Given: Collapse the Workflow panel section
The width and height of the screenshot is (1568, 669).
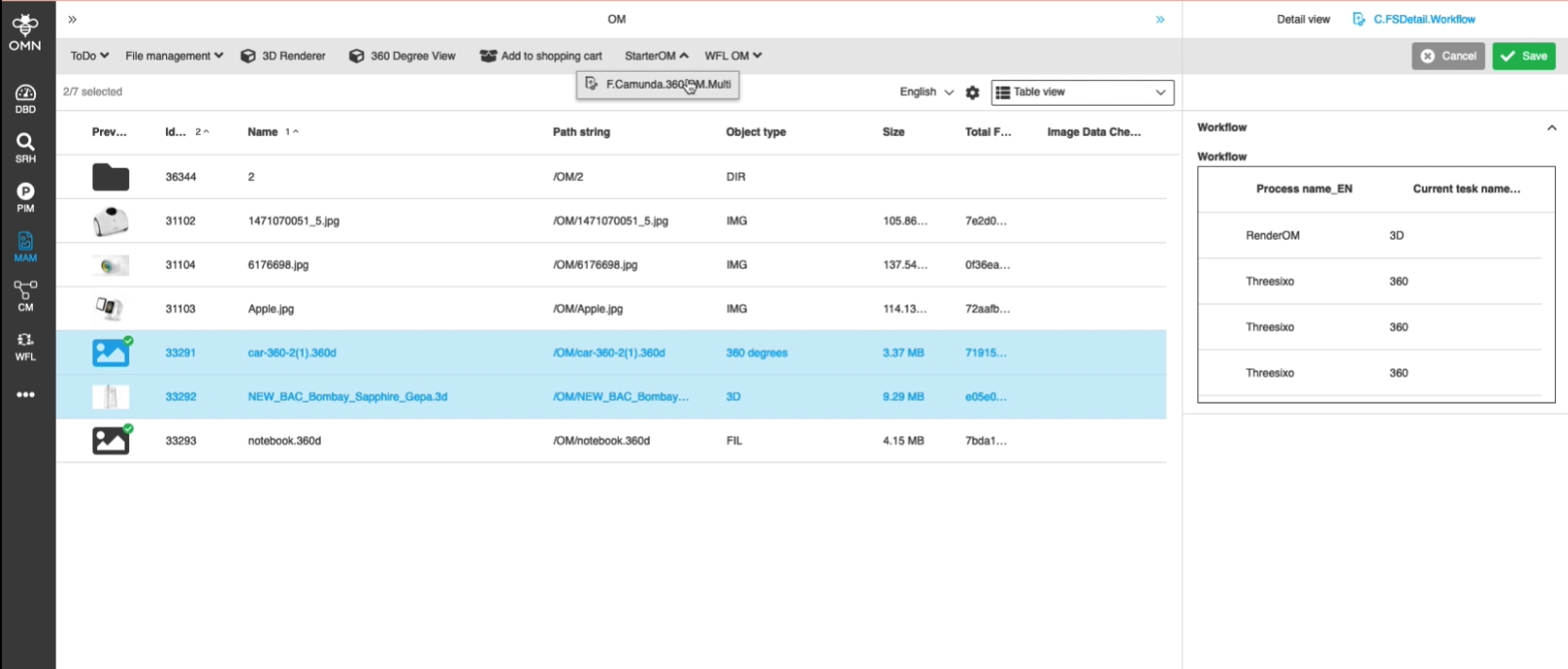Looking at the screenshot, I should click(1551, 127).
